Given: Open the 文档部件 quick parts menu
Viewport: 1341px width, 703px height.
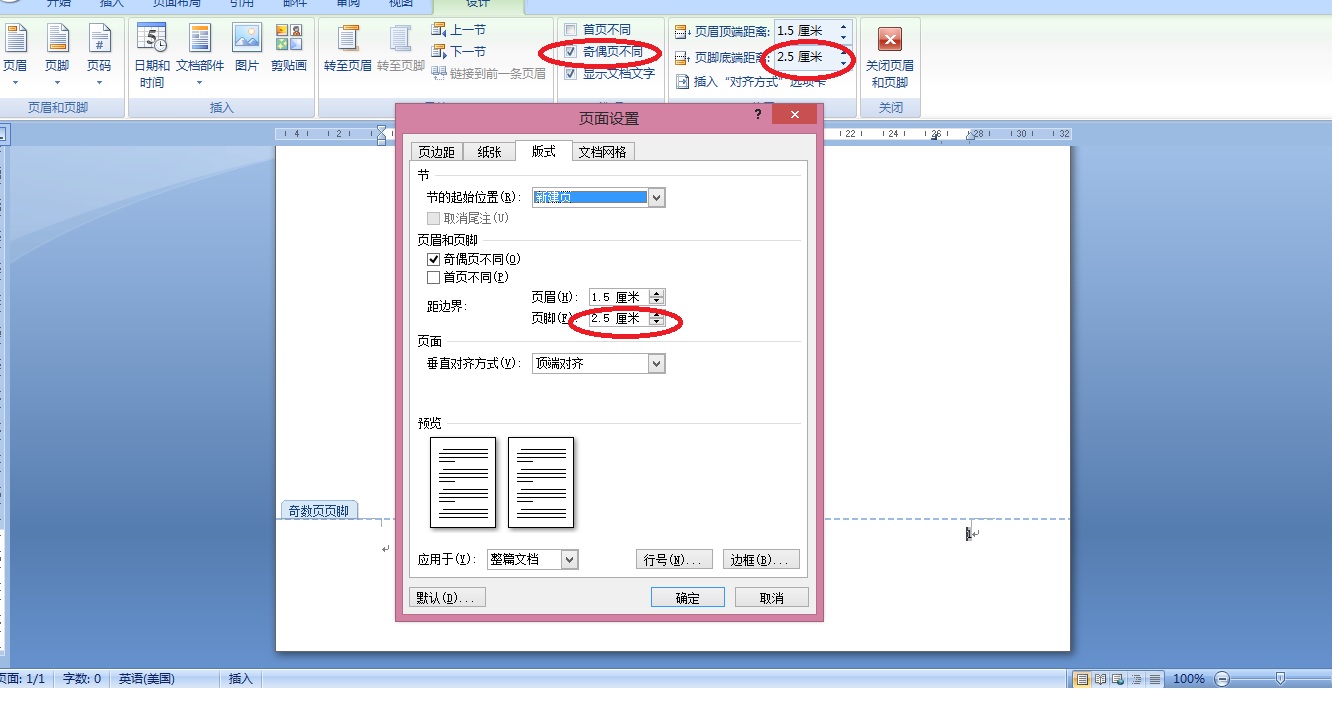Looking at the screenshot, I should (x=200, y=54).
